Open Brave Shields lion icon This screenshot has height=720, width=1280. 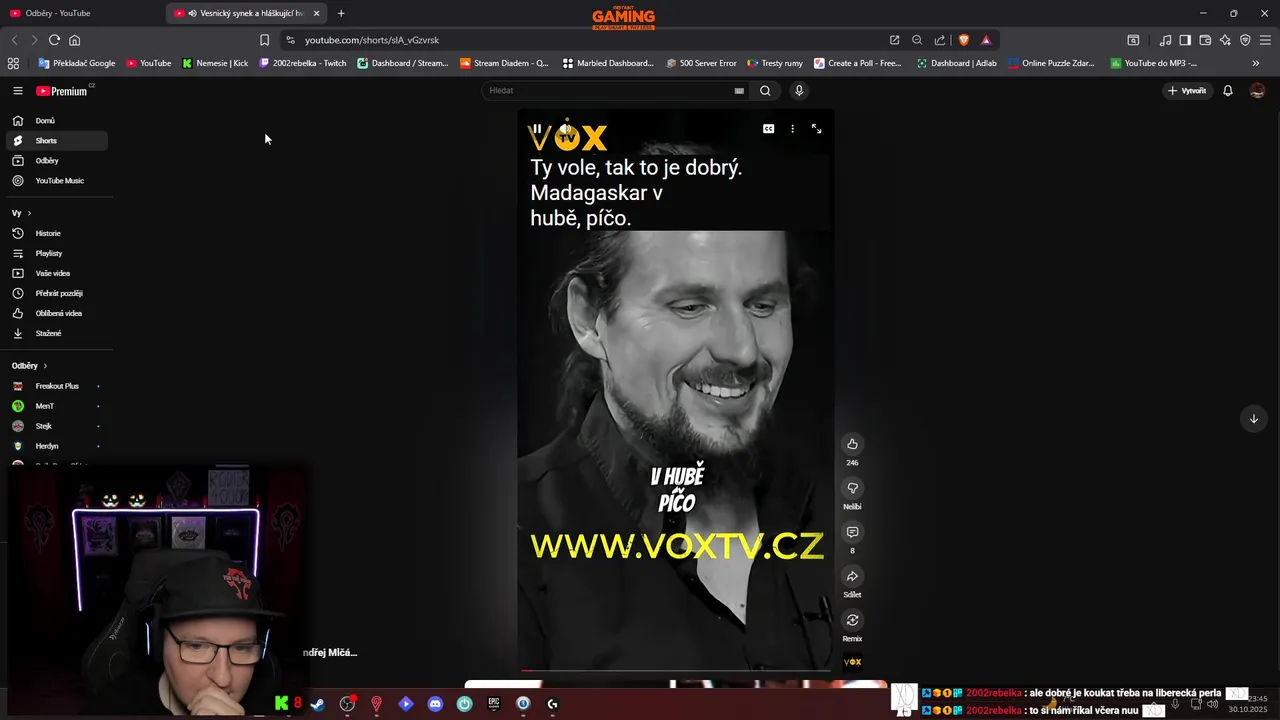point(964,40)
